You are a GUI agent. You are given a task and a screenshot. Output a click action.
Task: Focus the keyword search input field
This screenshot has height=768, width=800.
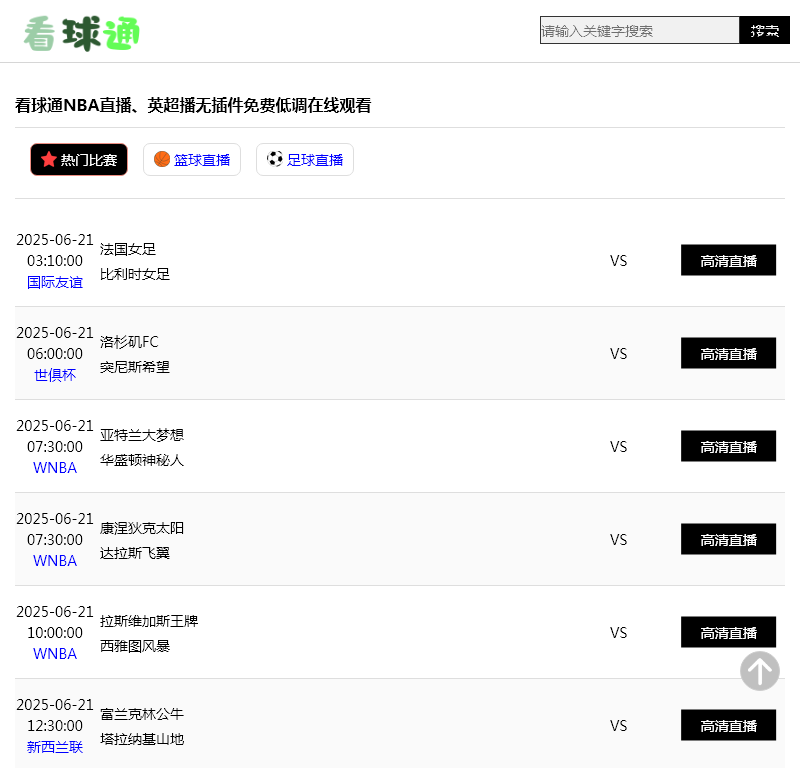click(x=639, y=30)
